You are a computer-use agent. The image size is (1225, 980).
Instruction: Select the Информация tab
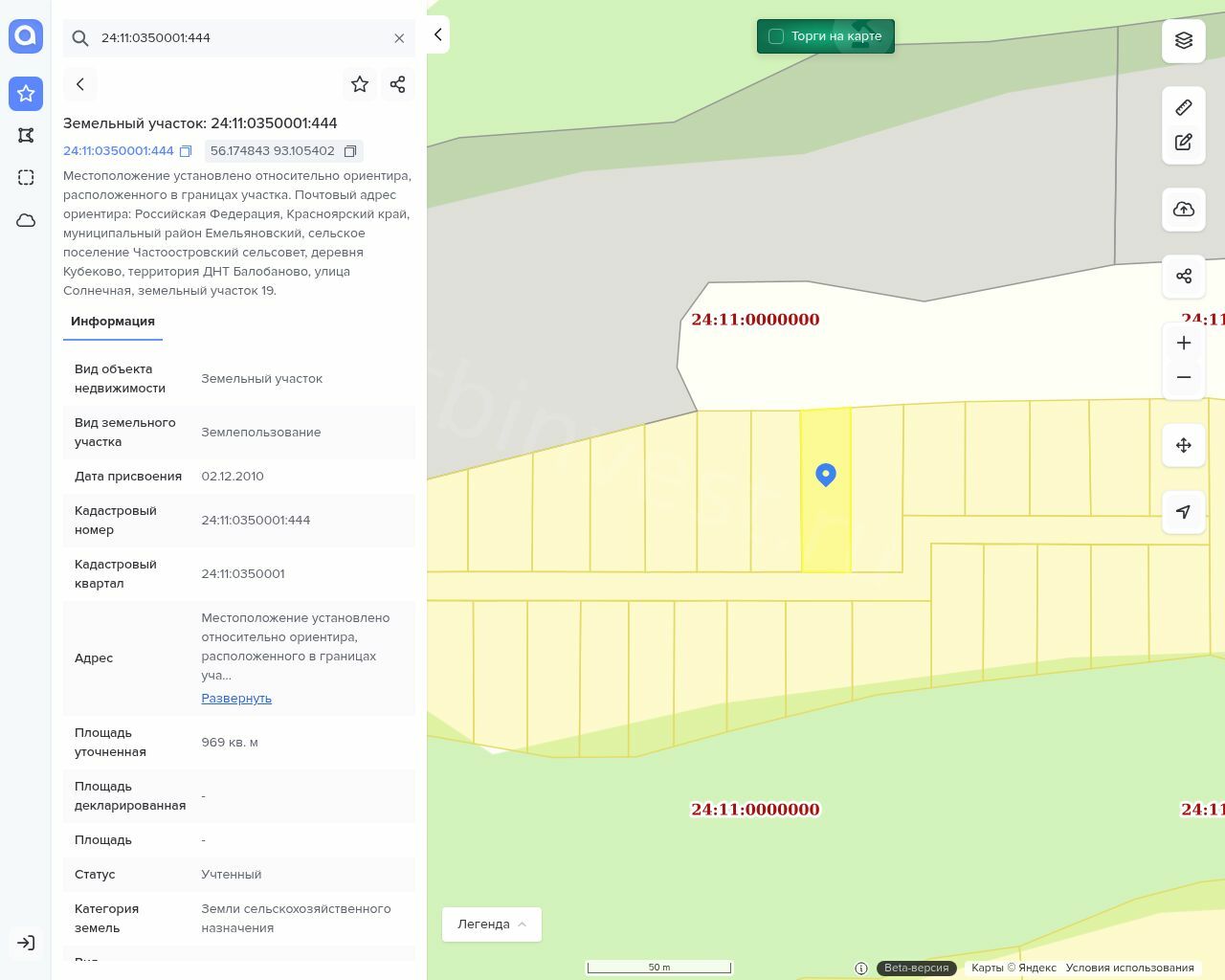click(113, 322)
